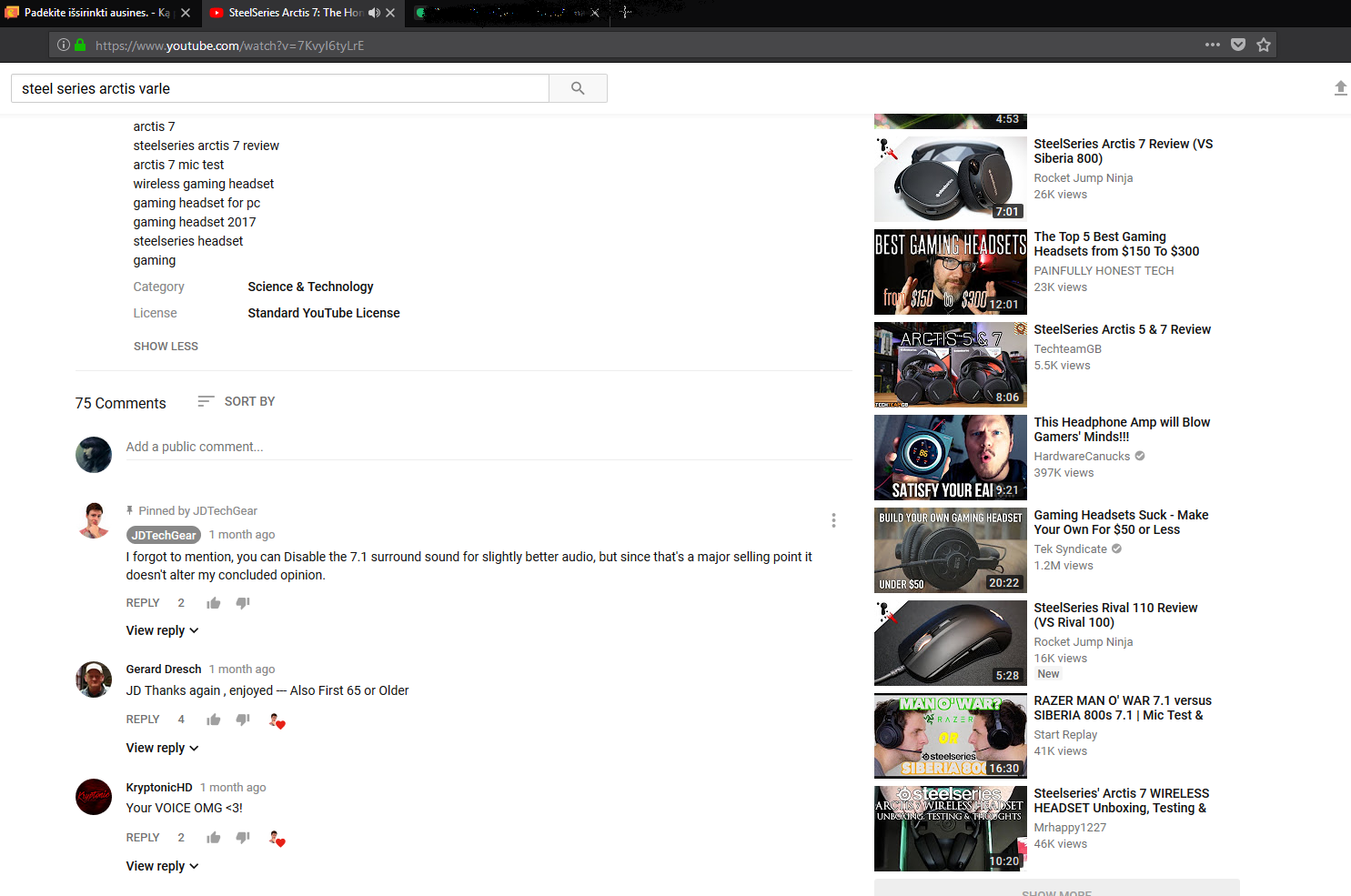The image size is (1351, 896).
Task: Open the Build Your Own Gaming Headset thumbnail
Action: (x=951, y=550)
